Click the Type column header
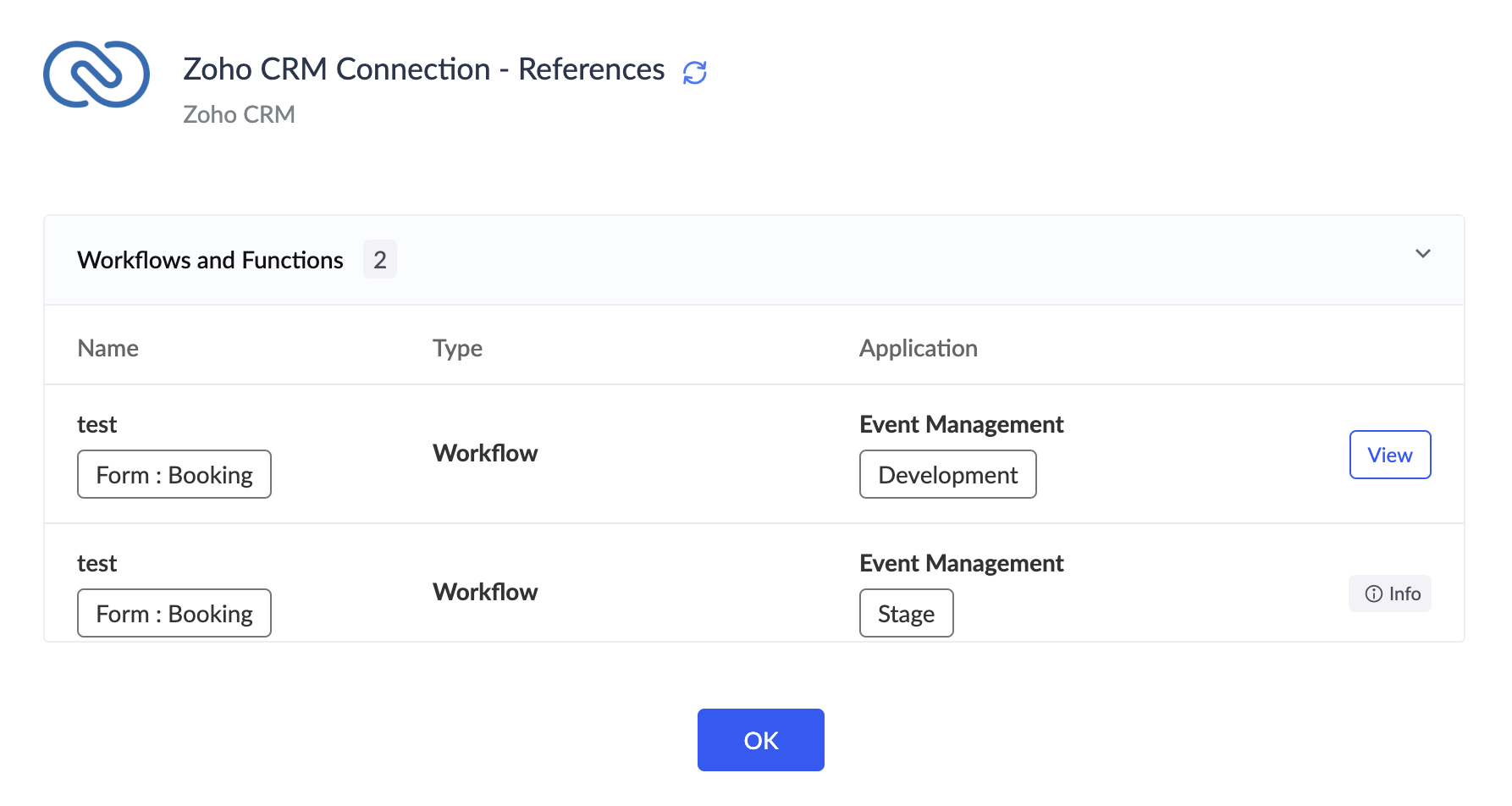1512x806 pixels. pos(457,348)
